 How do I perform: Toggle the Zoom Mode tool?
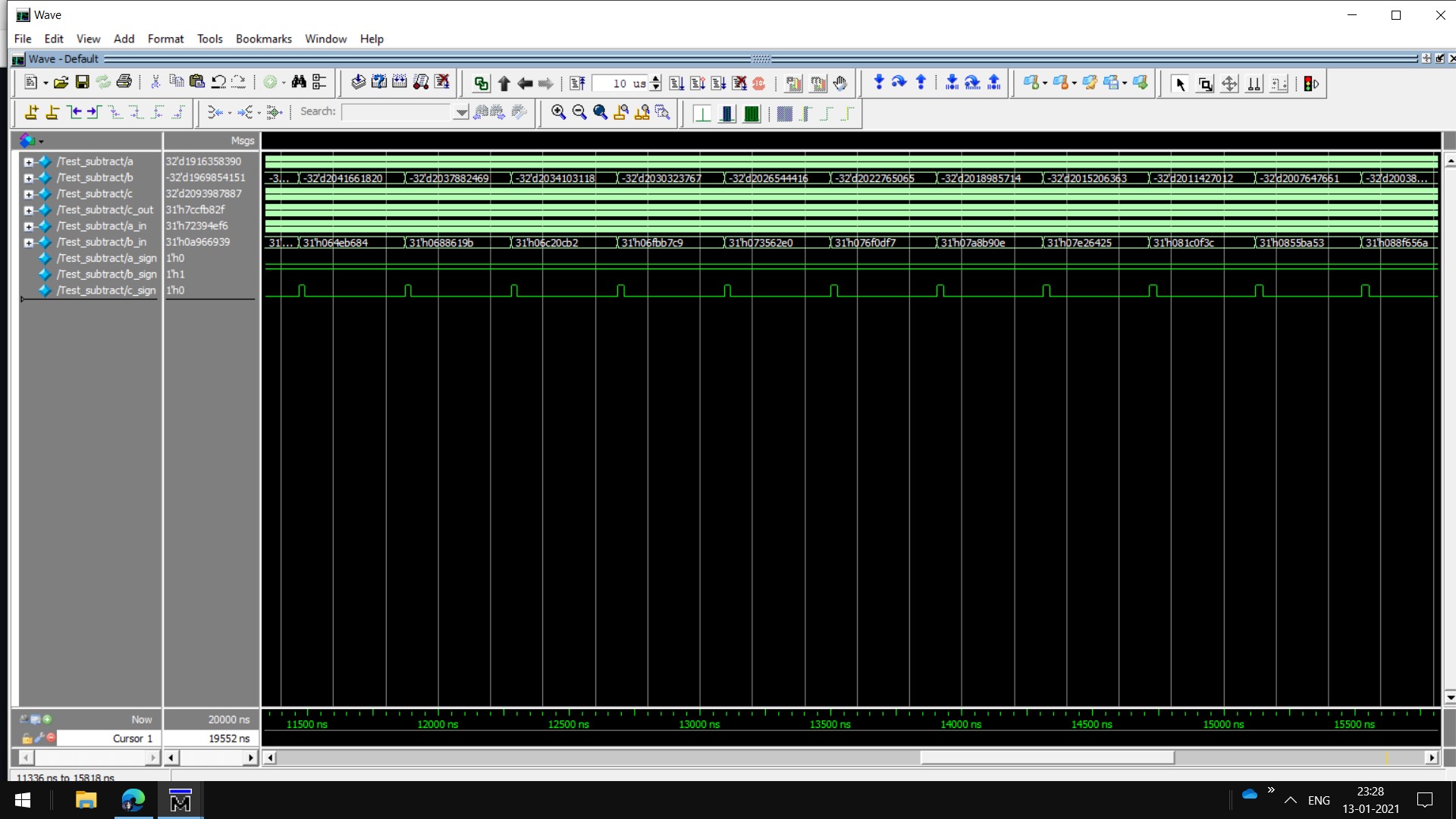(1205, 83)
